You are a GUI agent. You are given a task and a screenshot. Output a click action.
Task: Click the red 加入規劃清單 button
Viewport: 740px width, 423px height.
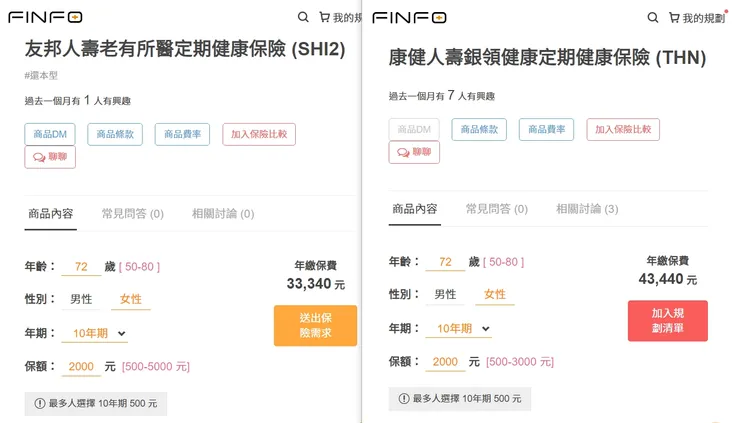point(667,320)
